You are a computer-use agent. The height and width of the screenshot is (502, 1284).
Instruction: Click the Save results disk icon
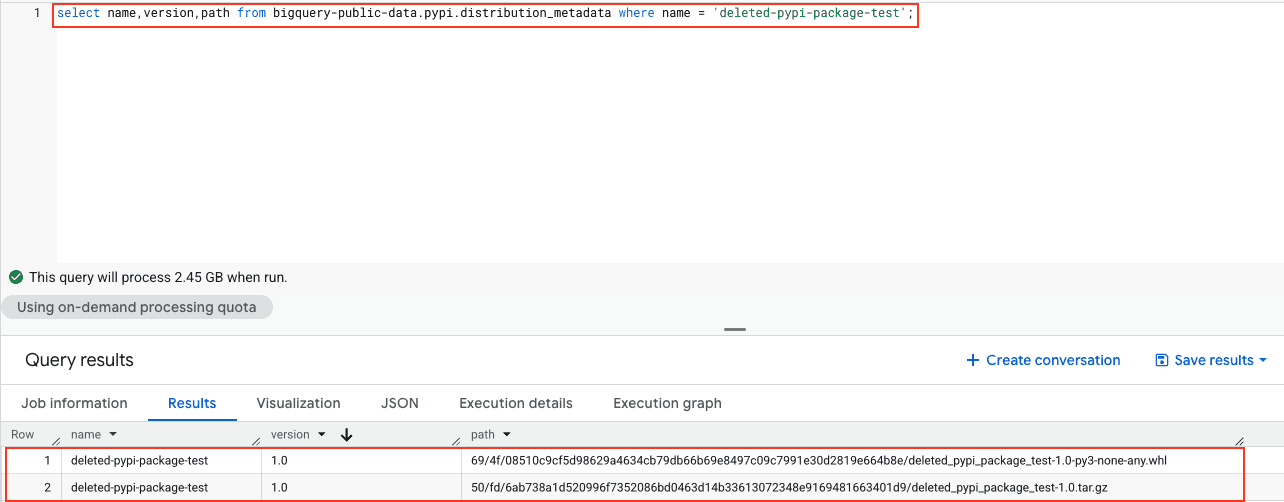[1161, 360]
